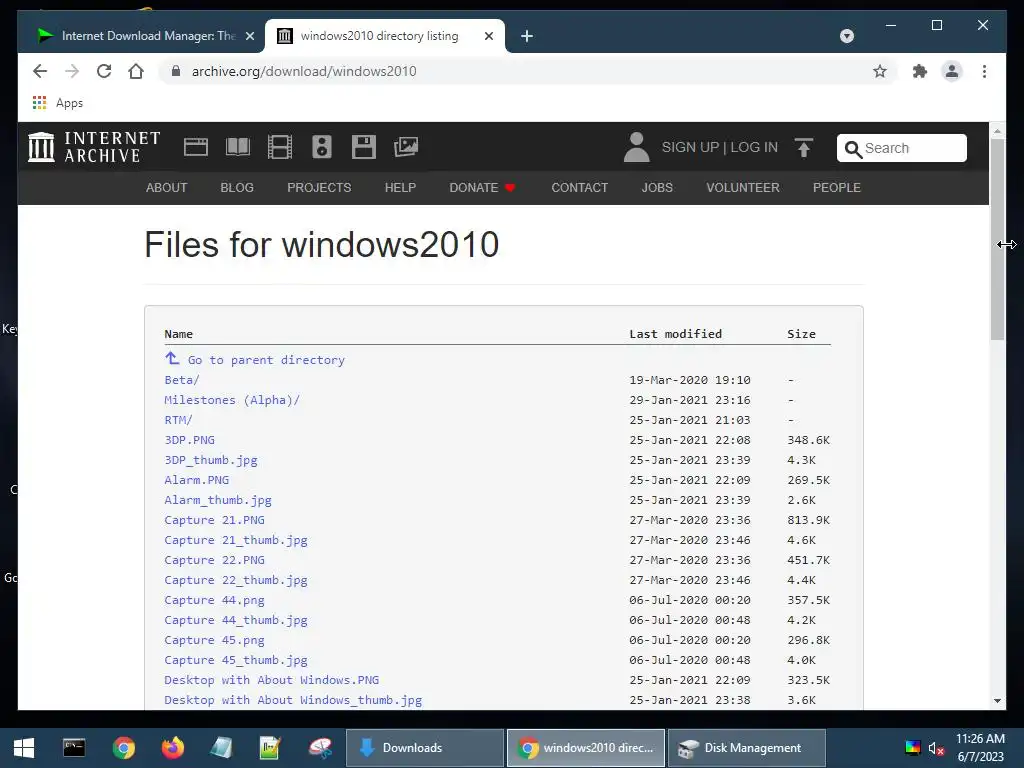1024x768 pixels.
Task: Open Alarm.PNG file link
Action: (197, 479)
